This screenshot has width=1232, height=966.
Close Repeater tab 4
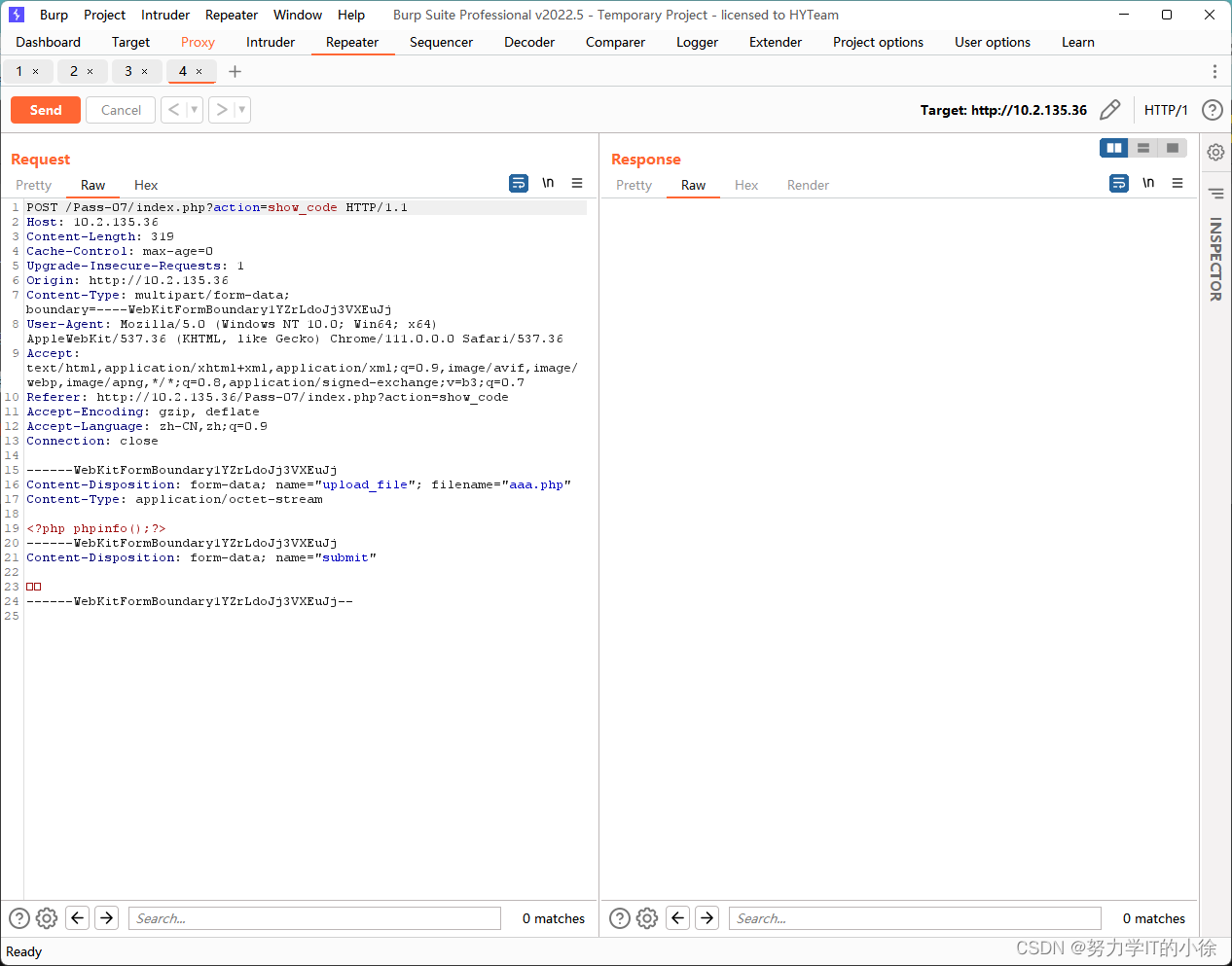pyautogui.click(x=199, y=71)
